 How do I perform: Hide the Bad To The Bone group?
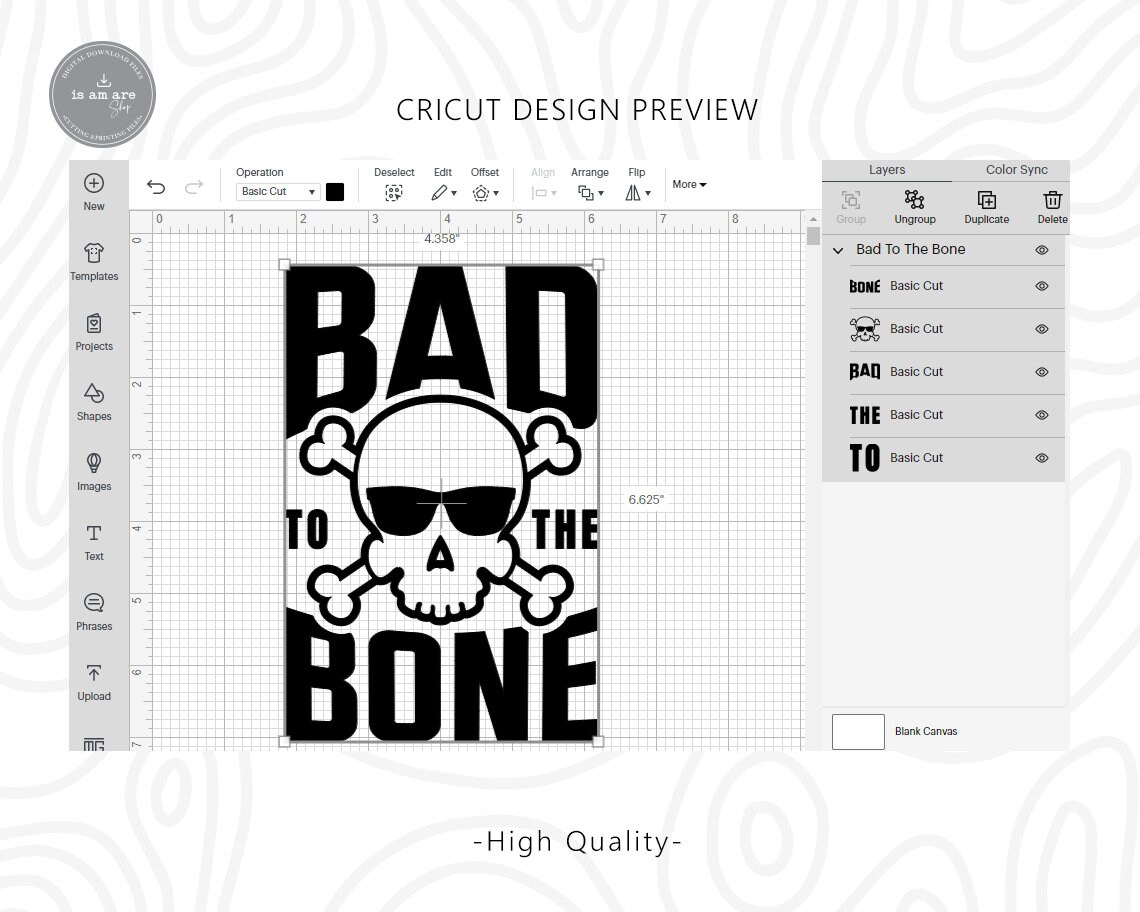[1042, 250]
